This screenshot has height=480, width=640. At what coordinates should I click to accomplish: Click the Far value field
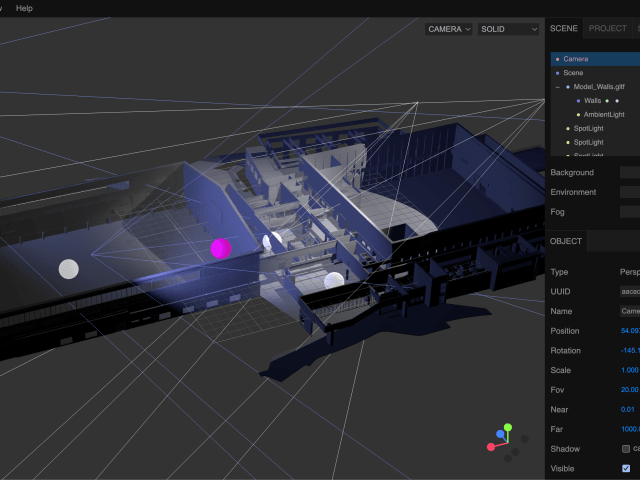point(630,429)
